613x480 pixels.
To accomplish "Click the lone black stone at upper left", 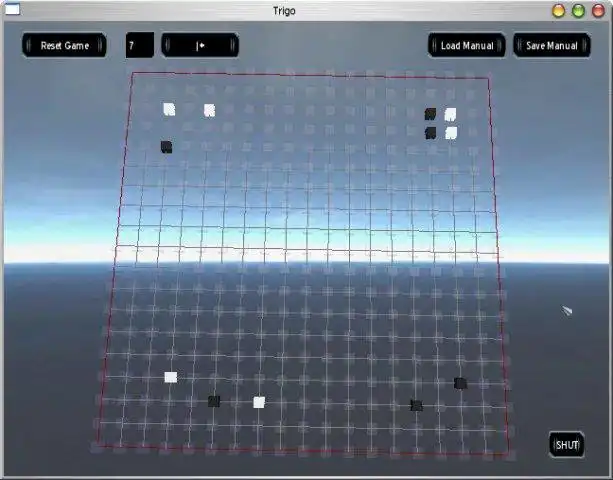I will pos(167,147).
